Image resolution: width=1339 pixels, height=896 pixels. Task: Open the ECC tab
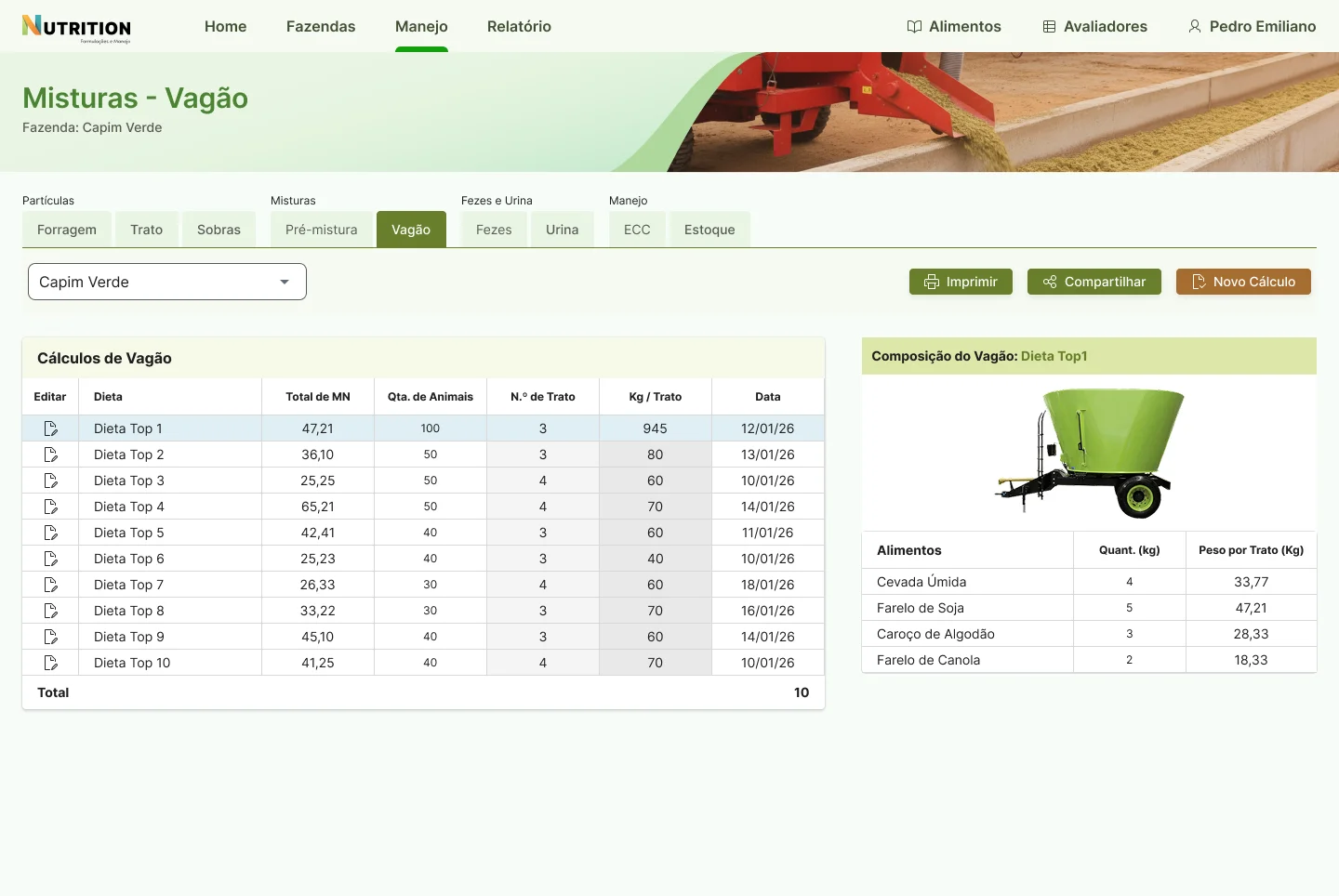(637, 230)
